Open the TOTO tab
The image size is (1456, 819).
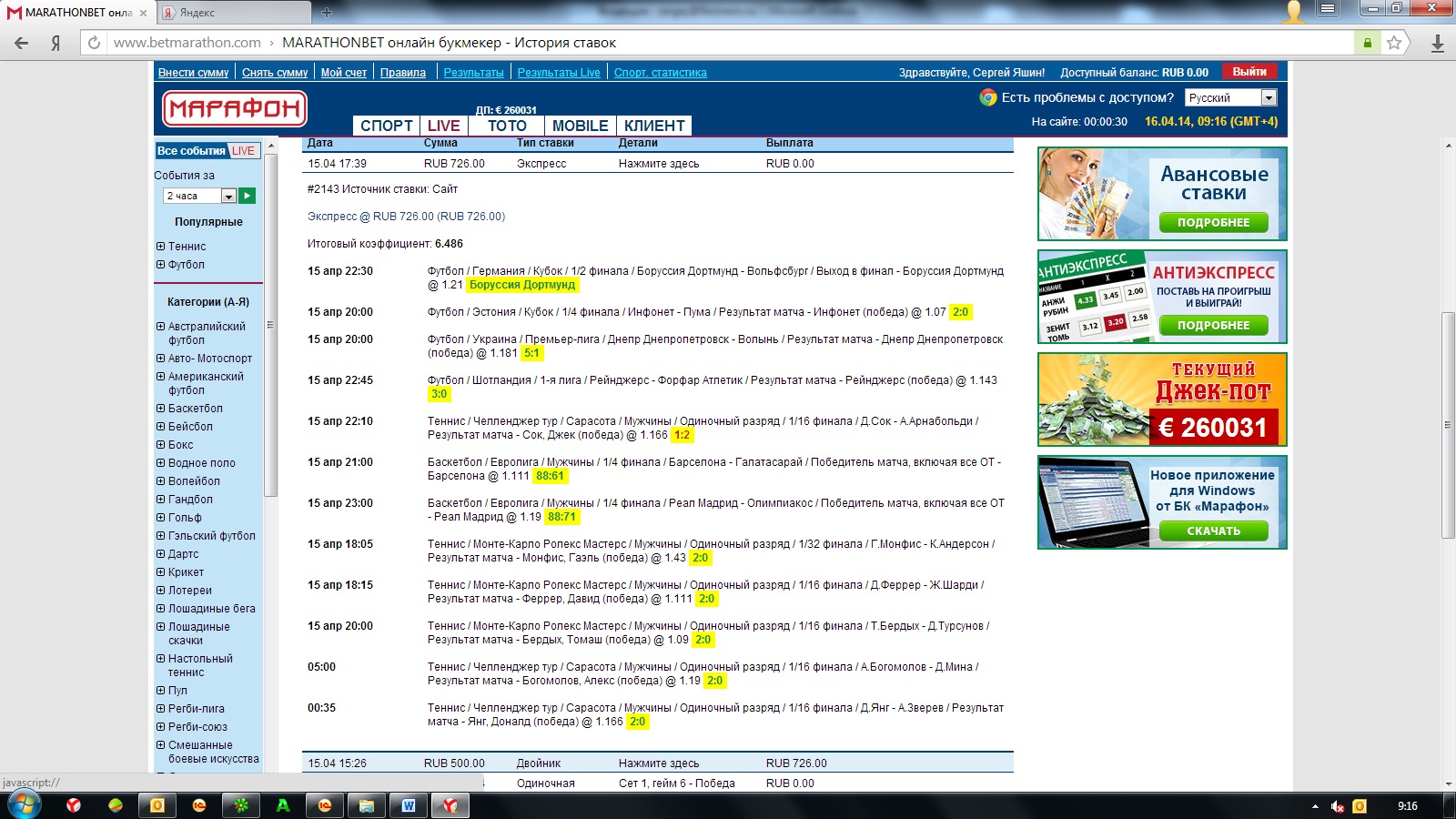[x=507, y=126]
